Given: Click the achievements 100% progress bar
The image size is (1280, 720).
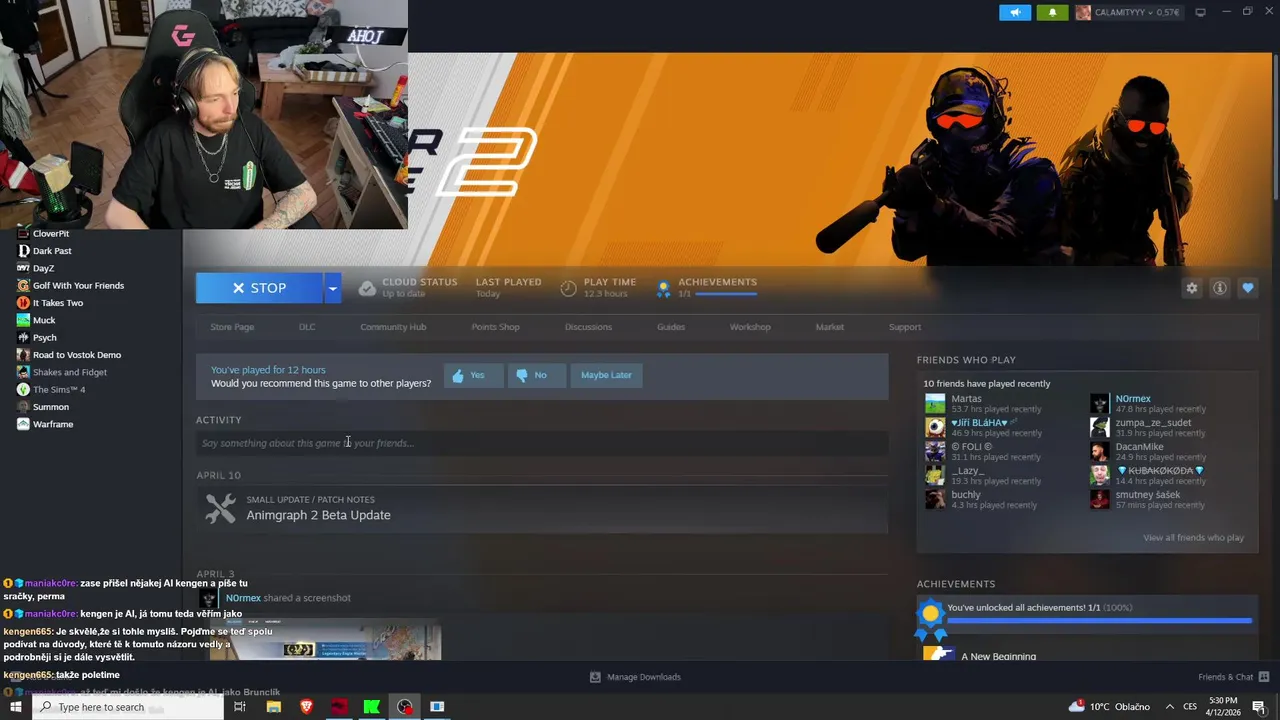Looking at the screenshot, I should (x=1099, y=621).
